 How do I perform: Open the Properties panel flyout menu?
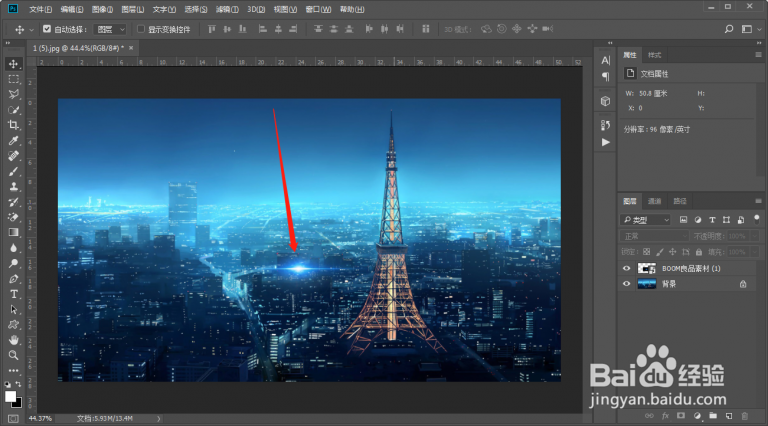point(758,55)
